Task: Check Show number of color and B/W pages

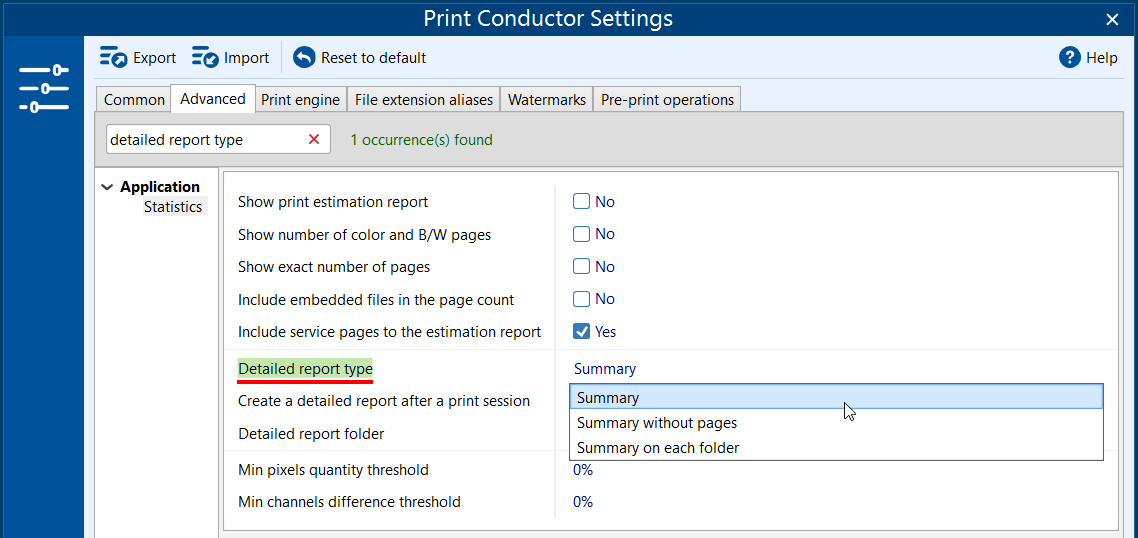Action: click(x=581, y=234)
